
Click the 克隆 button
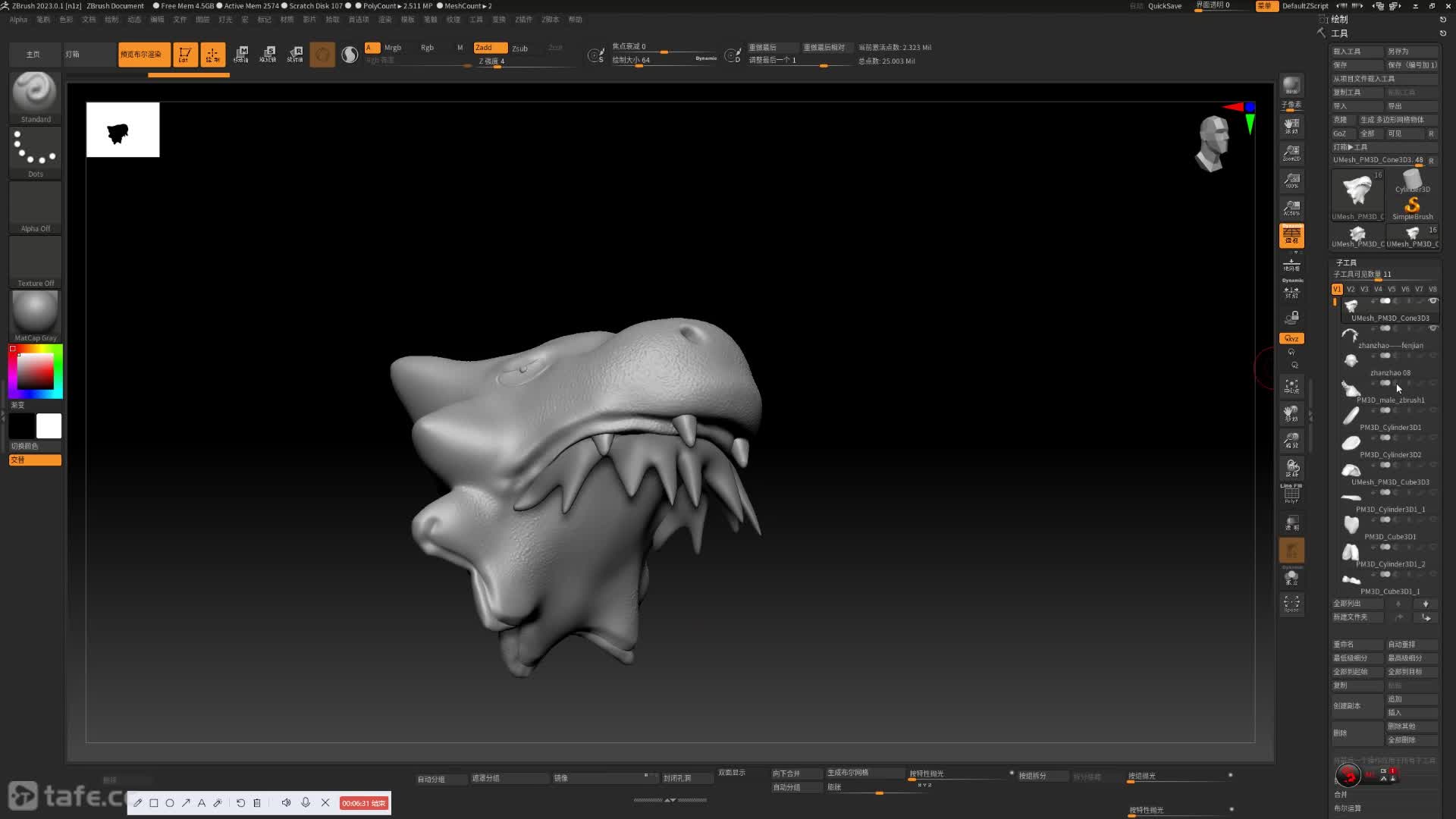coord(1344,120)
